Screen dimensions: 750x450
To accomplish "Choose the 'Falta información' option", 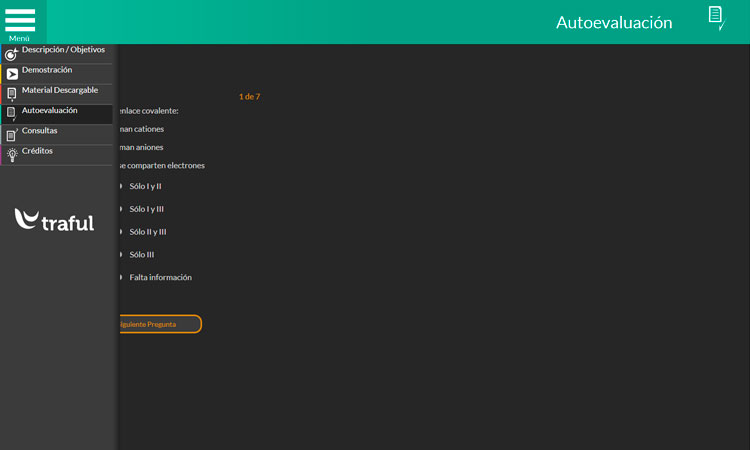I will click(160, 277).
